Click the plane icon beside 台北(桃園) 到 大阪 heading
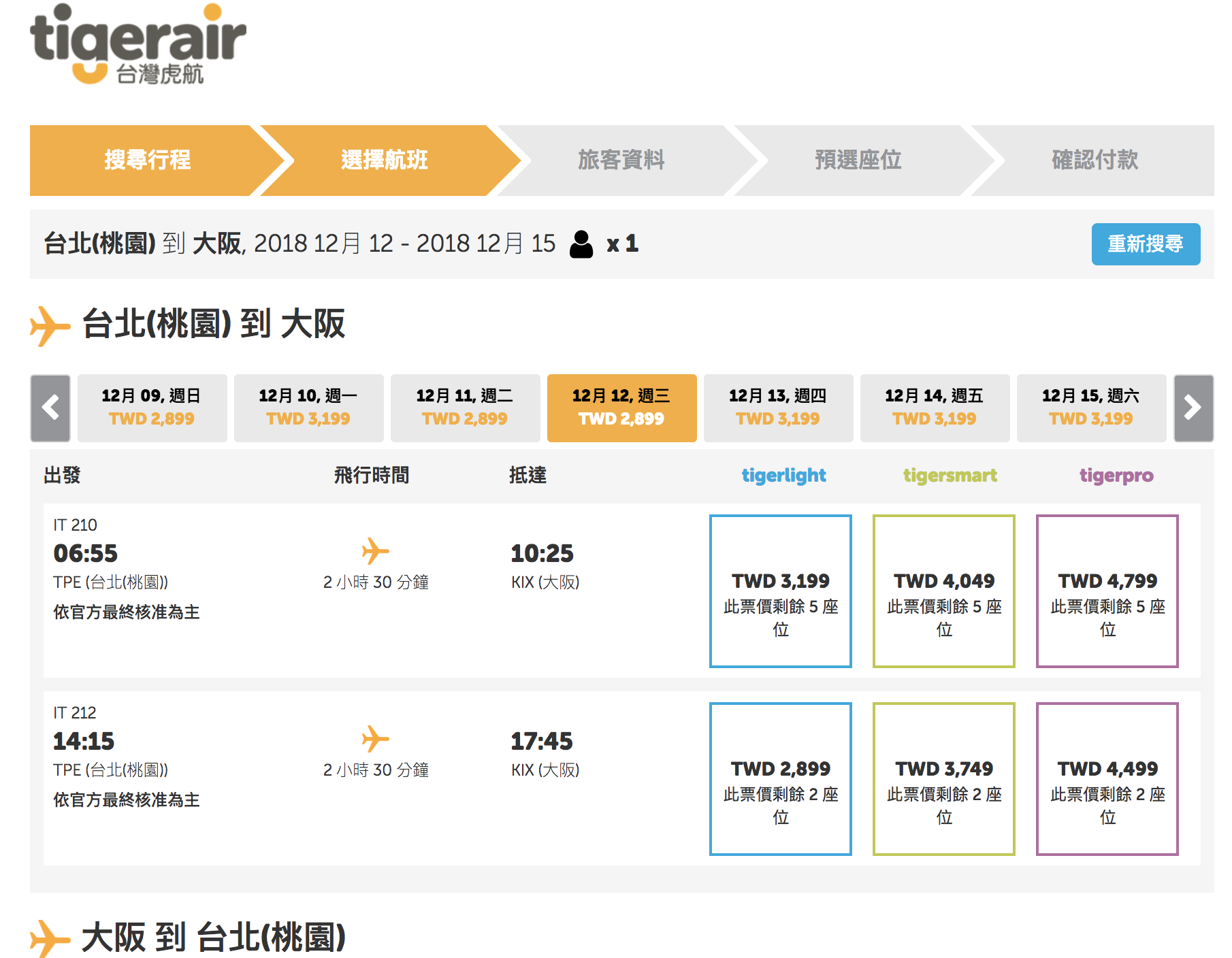1232x958 pixels. tap(50, 326)
